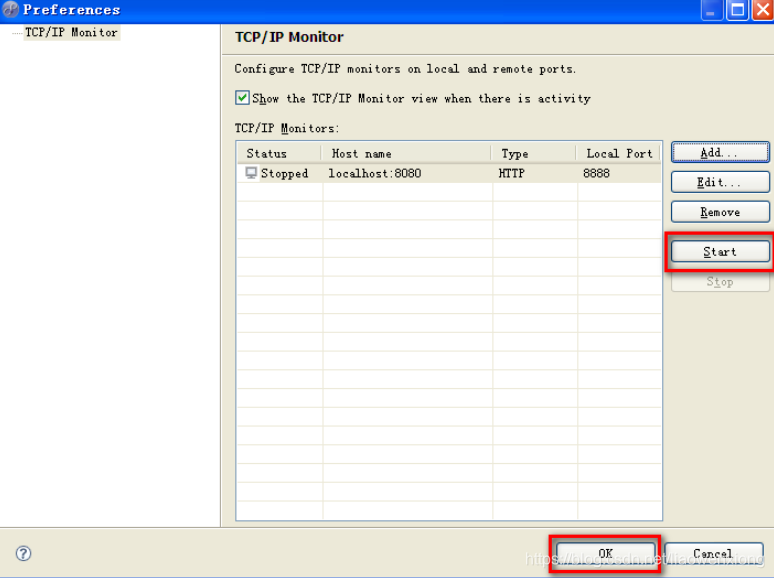Toggle Show the TCP/IP Monitor view checkbox
Viewport: 774px width, 578px height.
242,98
